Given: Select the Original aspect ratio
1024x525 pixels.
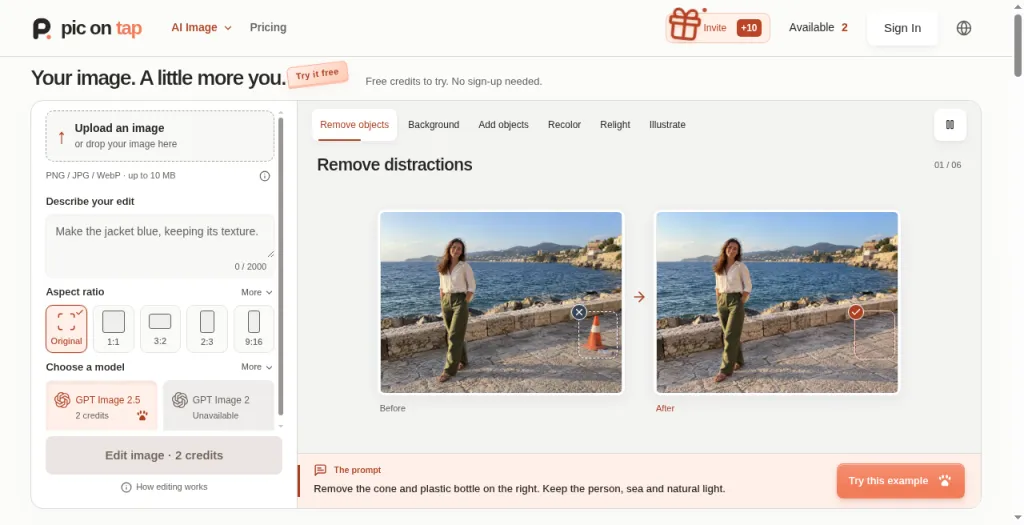Looking at the screenshot, I should (66, 328).
